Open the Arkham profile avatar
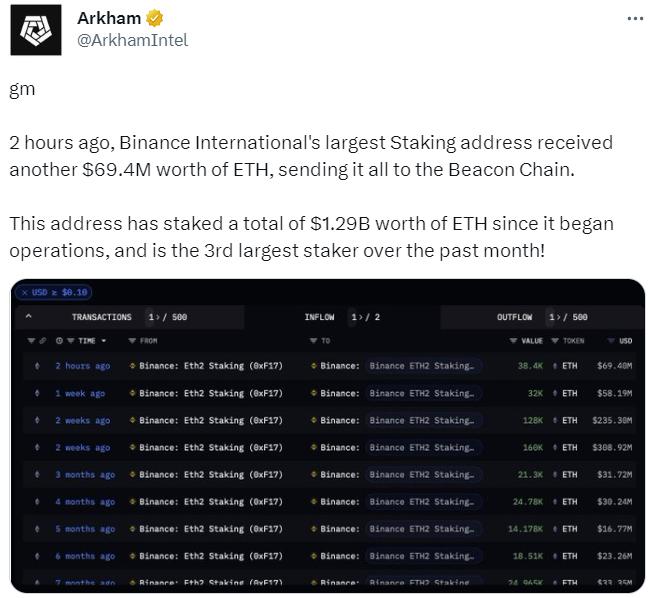The width and height of the screenshot is (661, 598). [x=34, y=30]
